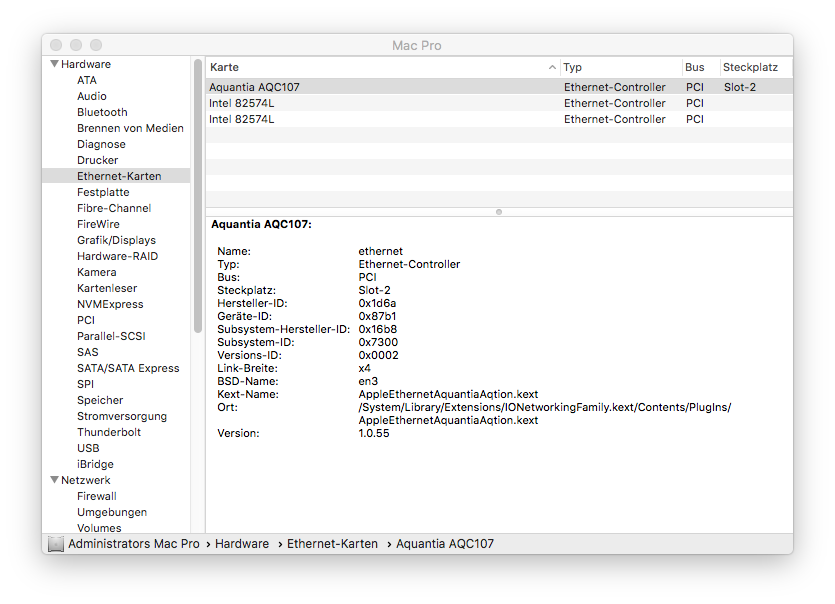The image size is (835, 604).
Task: Click the Subsystem-ID value 0x7300
Action: (x=378, y=342)
